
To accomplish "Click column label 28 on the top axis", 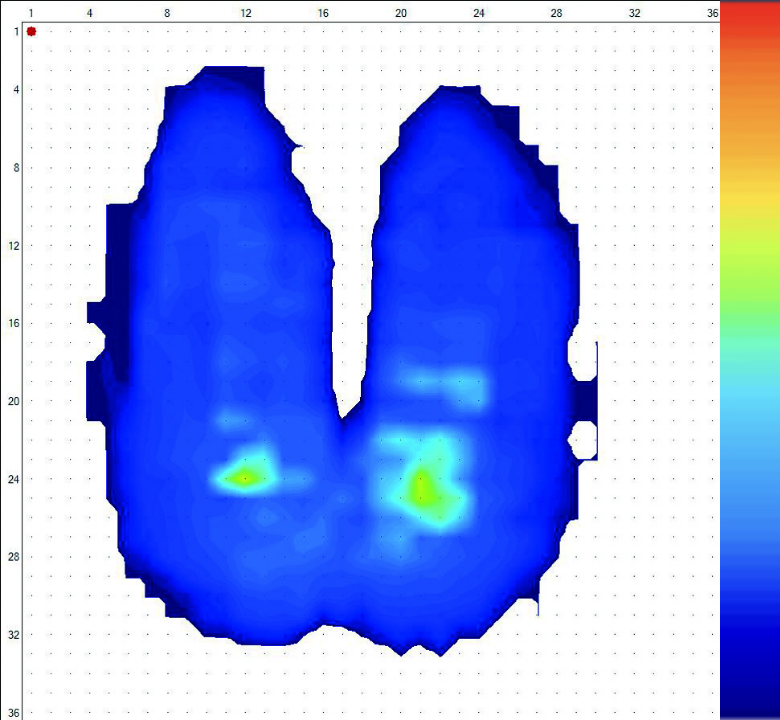I will pyautogui.click(x=556, y=13).
